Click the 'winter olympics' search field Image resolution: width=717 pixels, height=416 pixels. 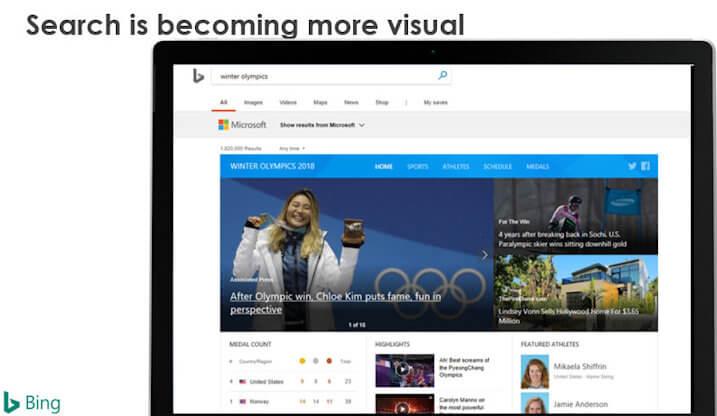click(331, 76)
